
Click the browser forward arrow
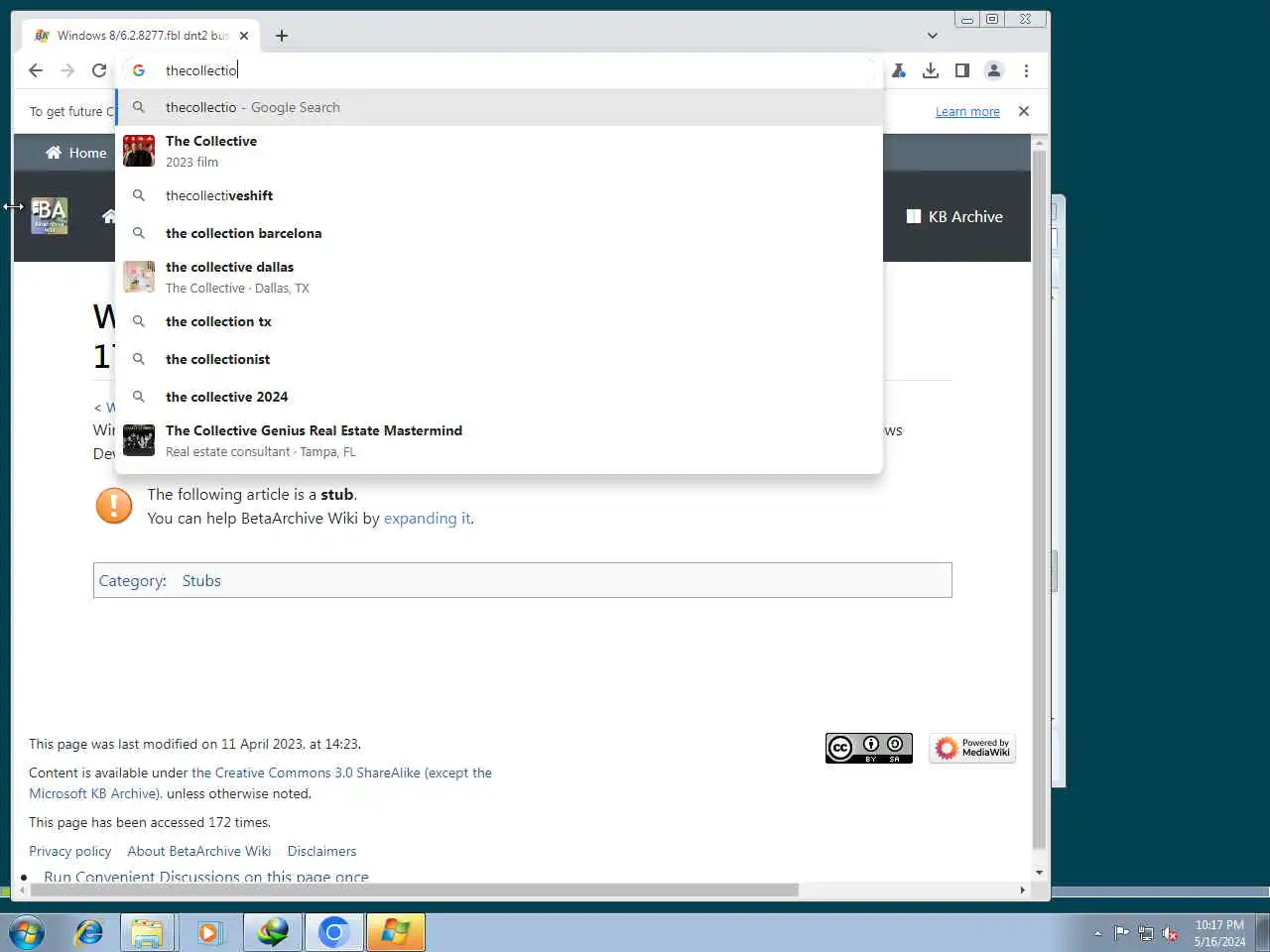(67, 70)
